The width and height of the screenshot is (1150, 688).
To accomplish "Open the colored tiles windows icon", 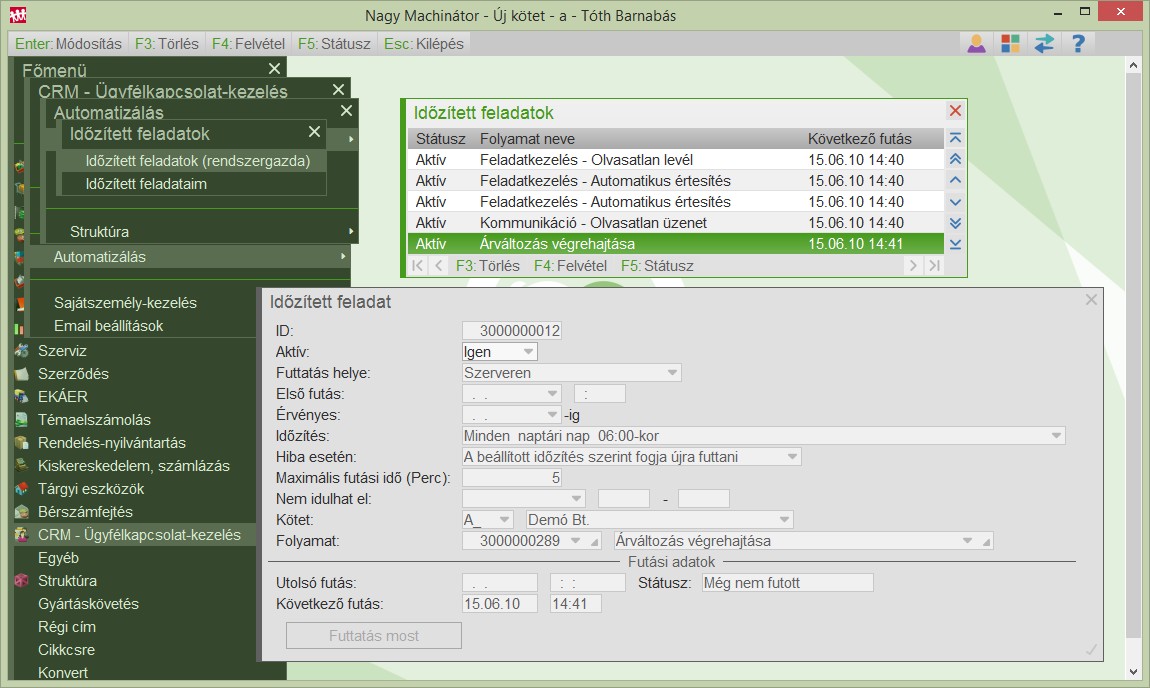I will 1010,44.
